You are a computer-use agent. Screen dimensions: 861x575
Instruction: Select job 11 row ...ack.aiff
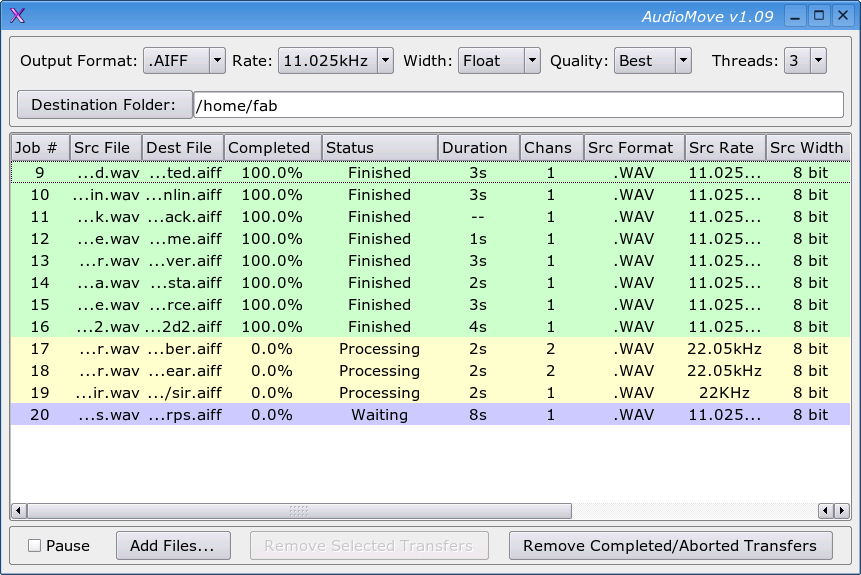tap(430, 216)
